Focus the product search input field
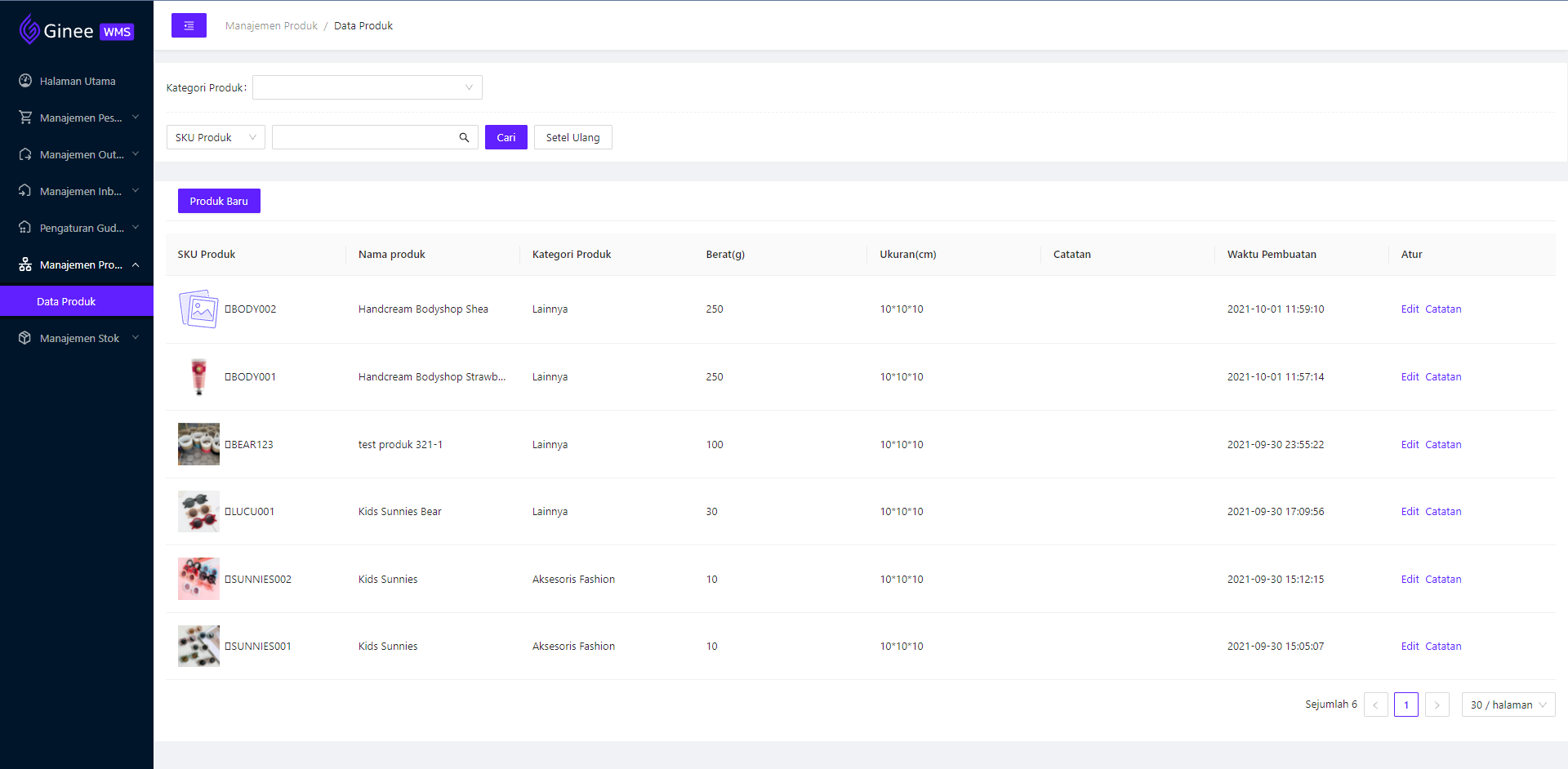The height and width of the screenshot is (769, 1568). (364, 137)
